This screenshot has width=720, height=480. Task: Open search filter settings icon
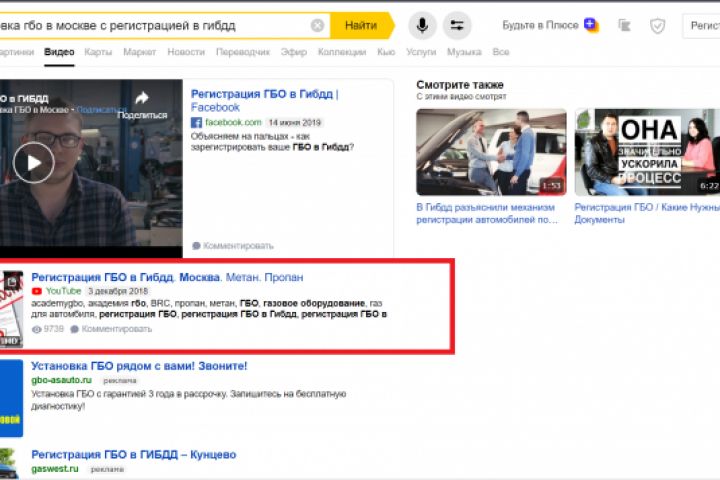[x=457, y=25]
